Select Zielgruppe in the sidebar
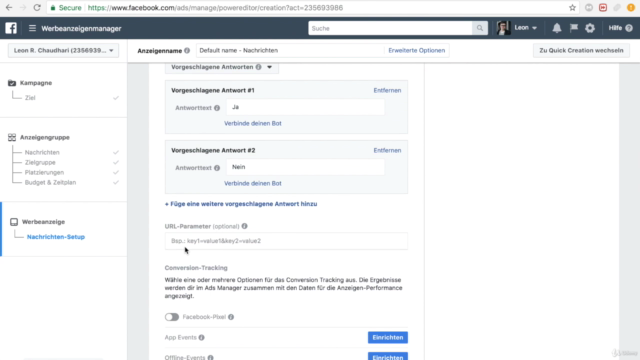 click(40, 162)
